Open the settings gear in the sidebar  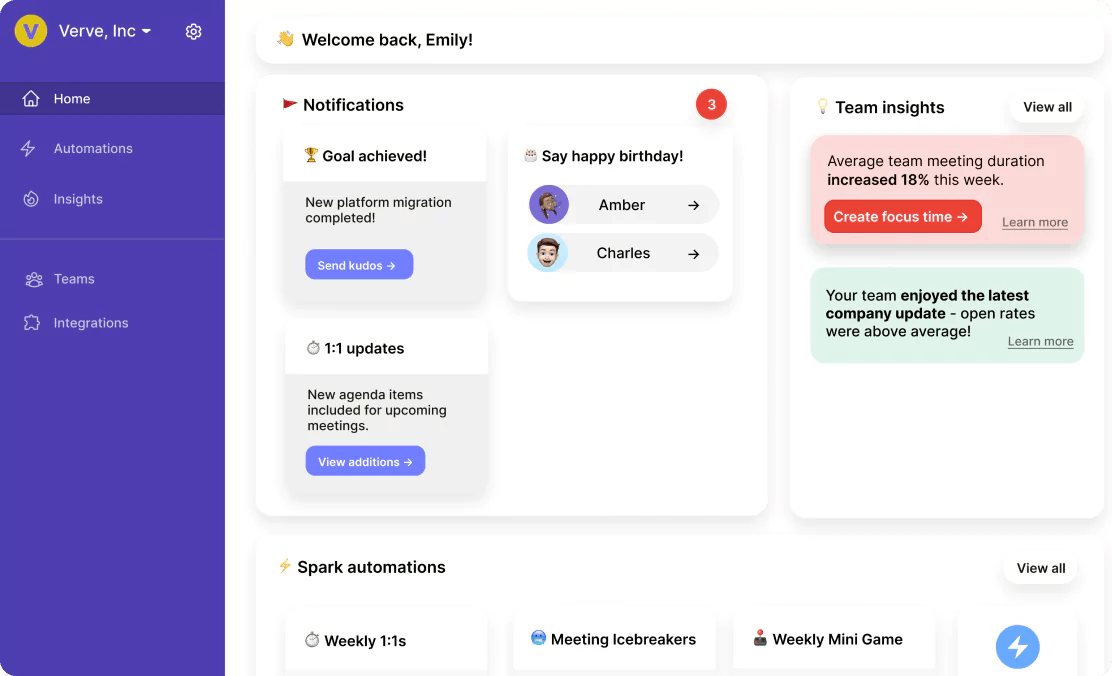[x=193, y=31]
